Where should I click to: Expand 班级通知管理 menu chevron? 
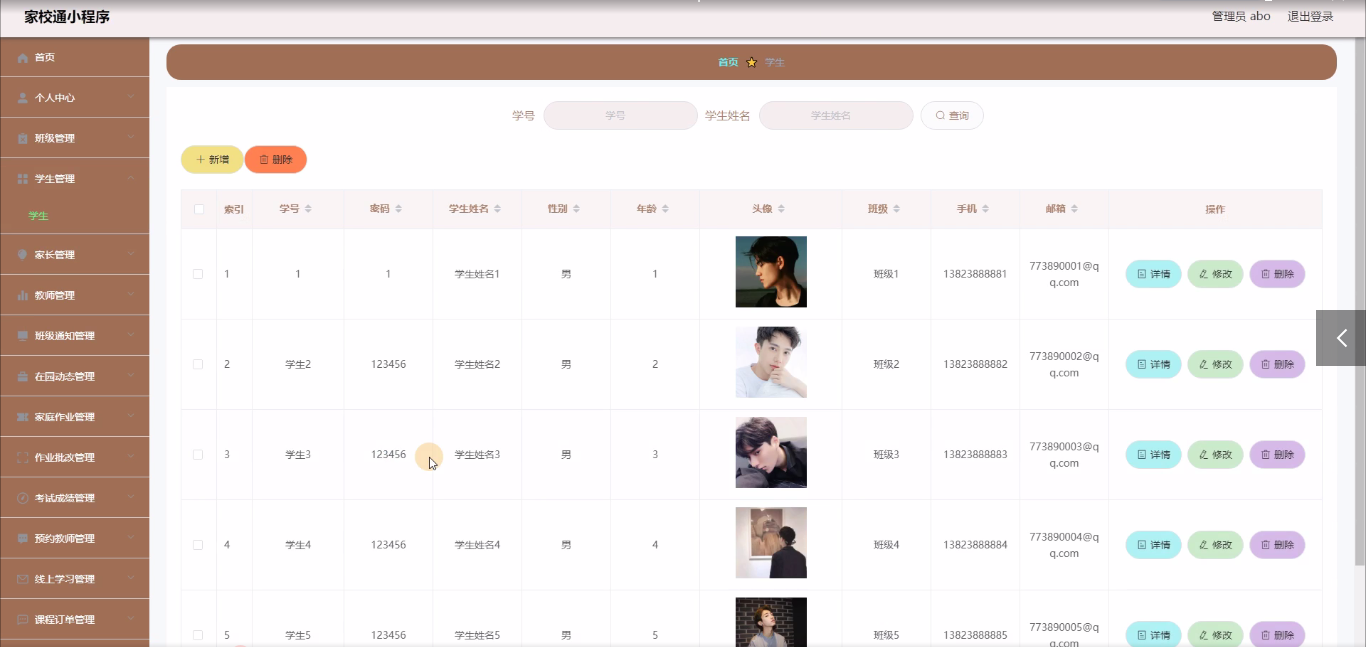[x=131, y=335]
